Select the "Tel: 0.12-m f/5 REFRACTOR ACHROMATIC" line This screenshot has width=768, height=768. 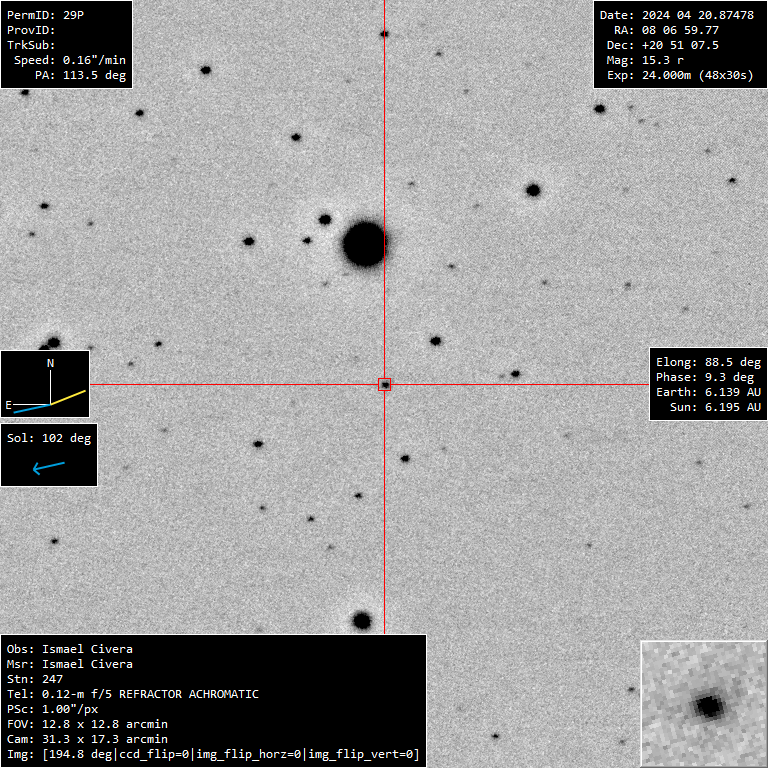coord(133,695)
